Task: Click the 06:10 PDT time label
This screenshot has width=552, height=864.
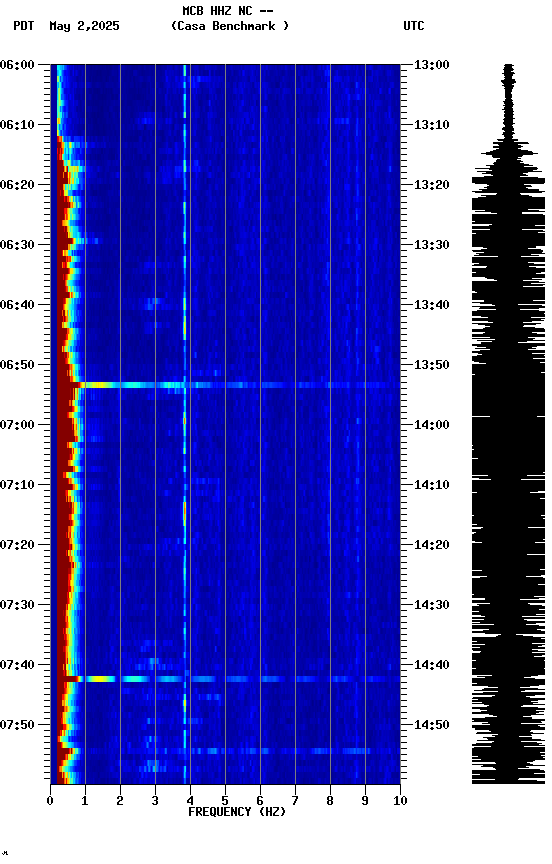Action: 17,125
